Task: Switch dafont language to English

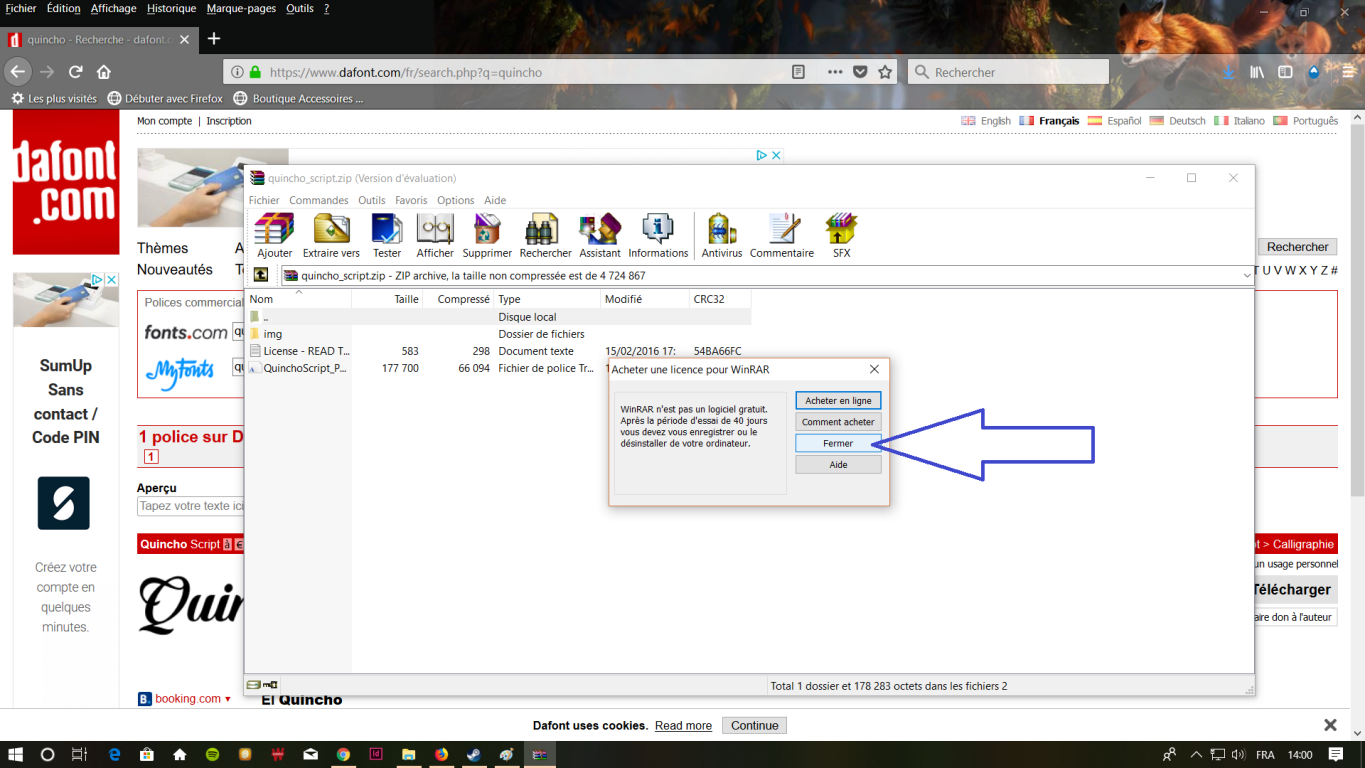Action: (x=986, y=121)
